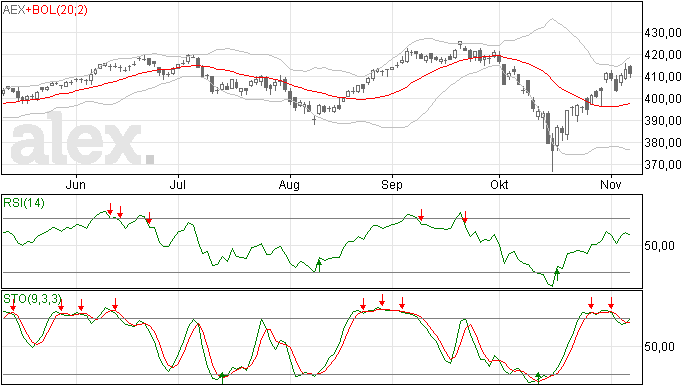Screen dimensions: 690x387
Task: Click the Jul month label
Action: pyautogui.click(x=178, y=184)
